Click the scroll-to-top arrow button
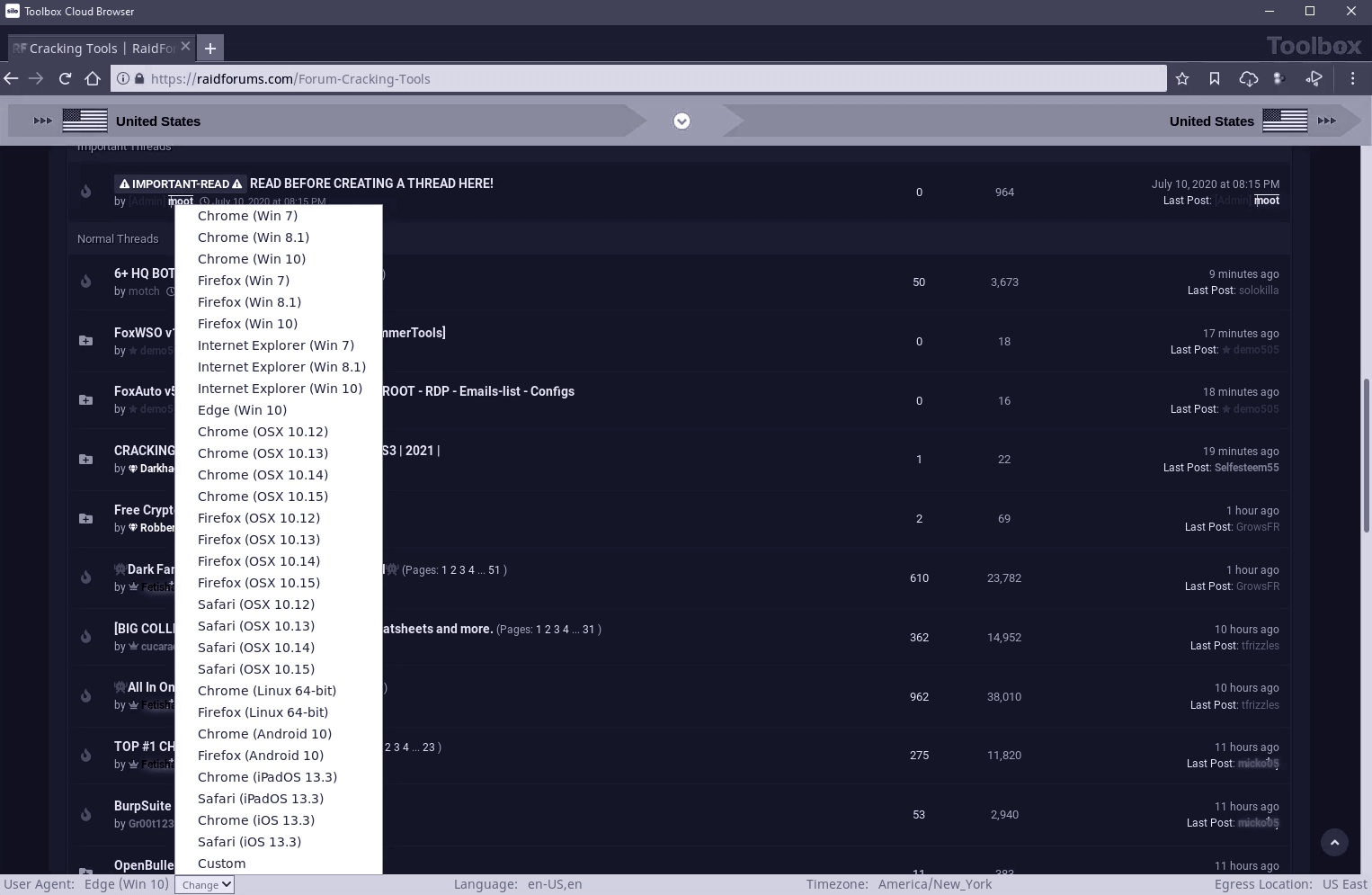The image size is (1372, 895). [x=1334, y=843]
